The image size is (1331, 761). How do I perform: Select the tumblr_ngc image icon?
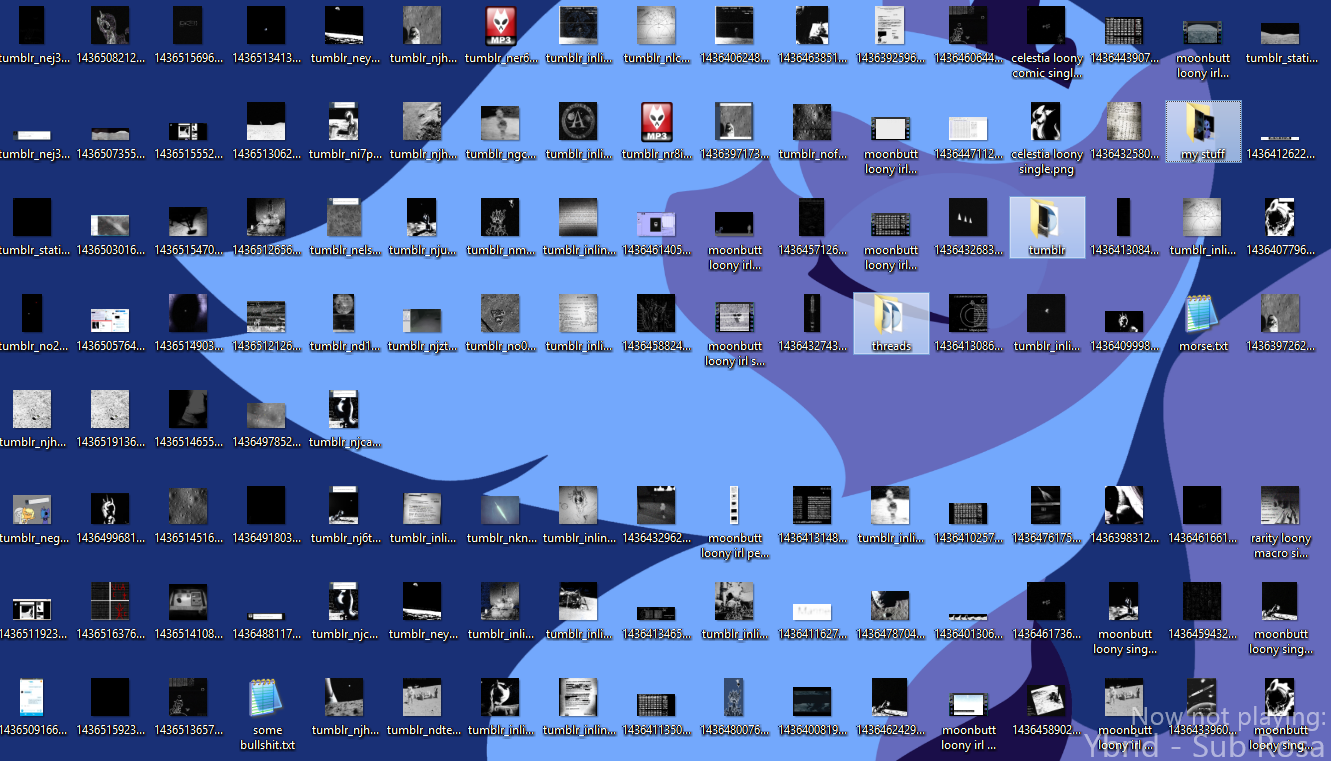click(x=501, y=122)
